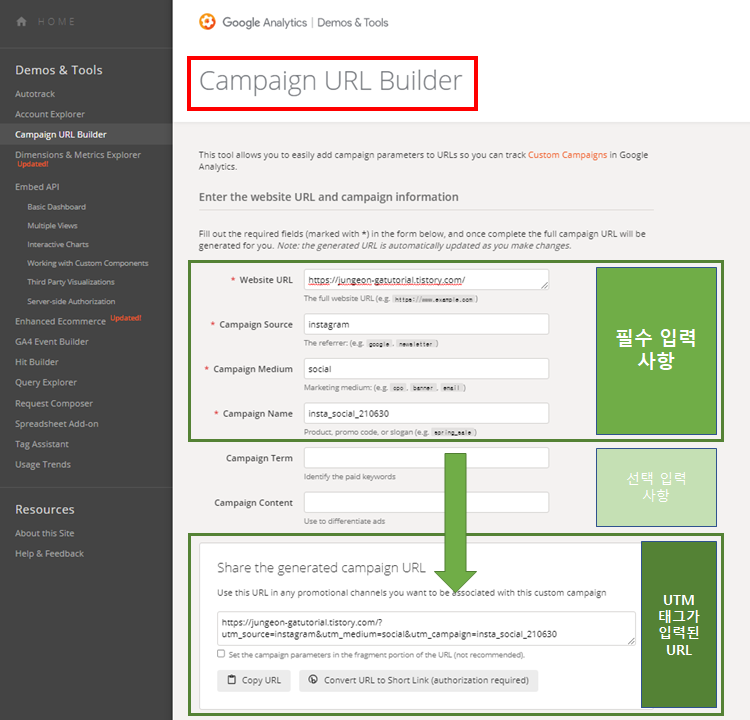The width and height of the screenshot is (750, 720).
Task: Open Multiple Views sub-item
Action: tap(52, 226)
